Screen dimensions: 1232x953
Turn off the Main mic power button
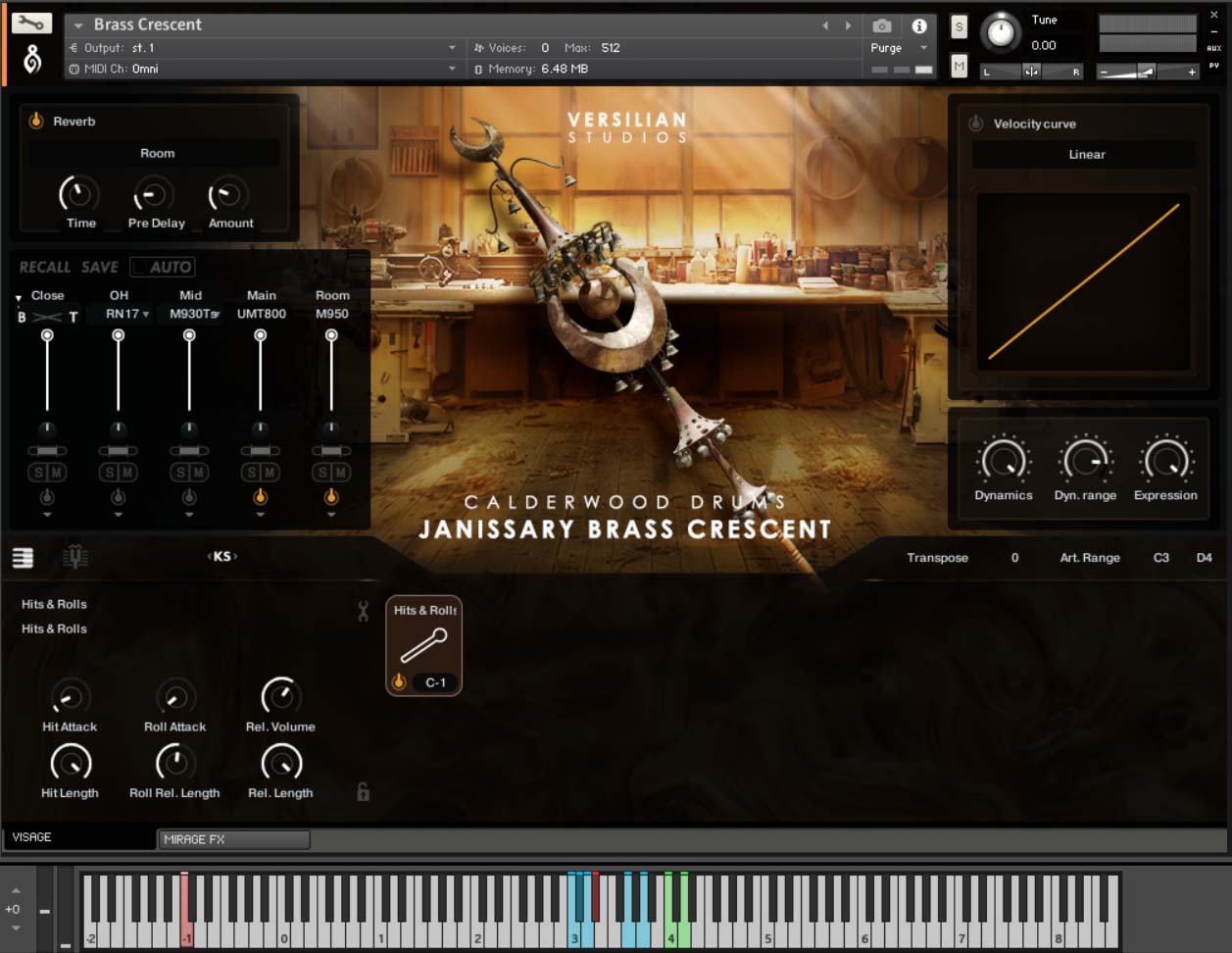pos(260,497)
